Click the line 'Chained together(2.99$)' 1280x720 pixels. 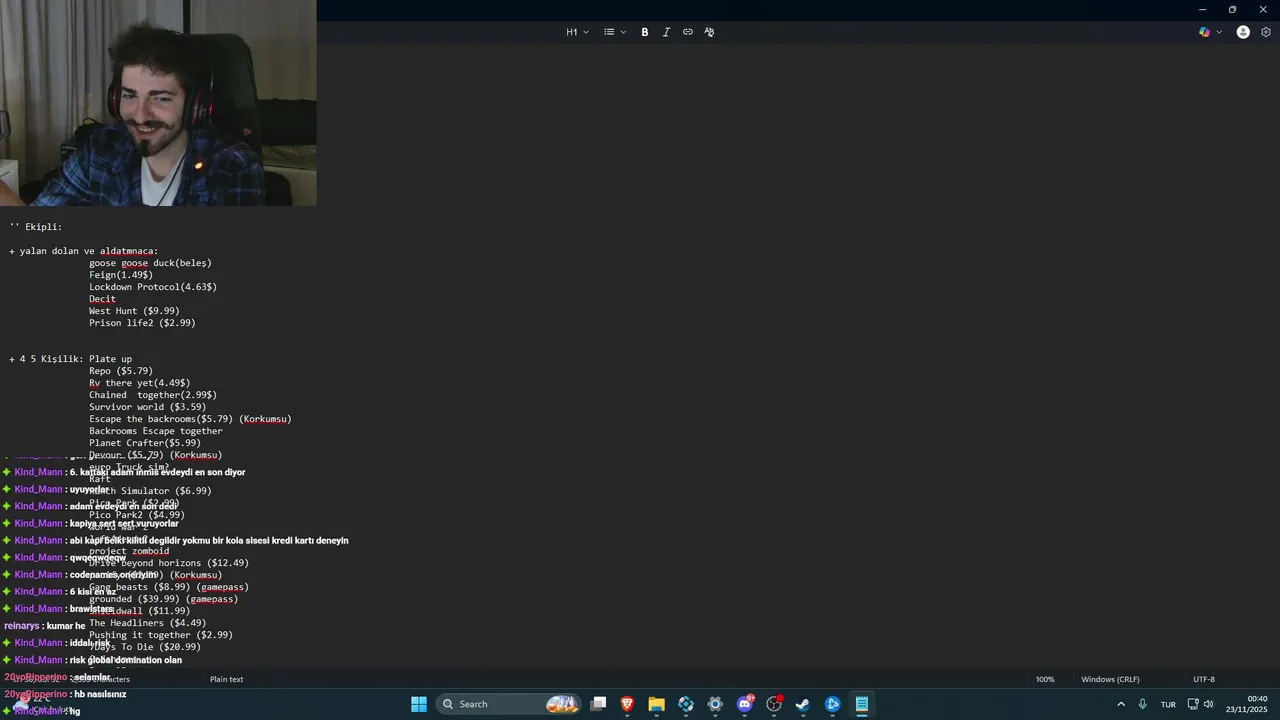153,395
